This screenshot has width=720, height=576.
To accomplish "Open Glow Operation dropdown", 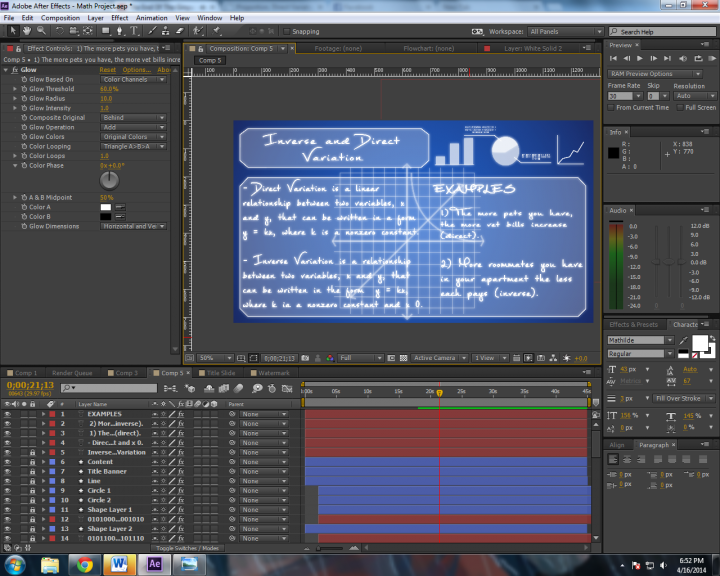I will 133,127.
